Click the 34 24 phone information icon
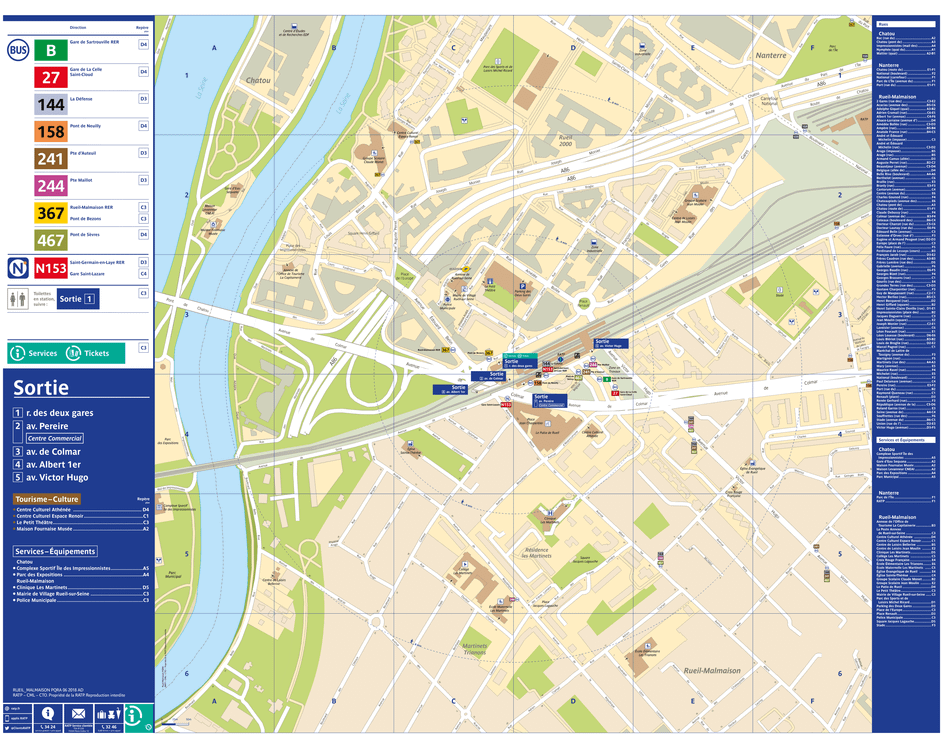The height and width of the screenshot is (748, 944). click(x=48, y=713)
